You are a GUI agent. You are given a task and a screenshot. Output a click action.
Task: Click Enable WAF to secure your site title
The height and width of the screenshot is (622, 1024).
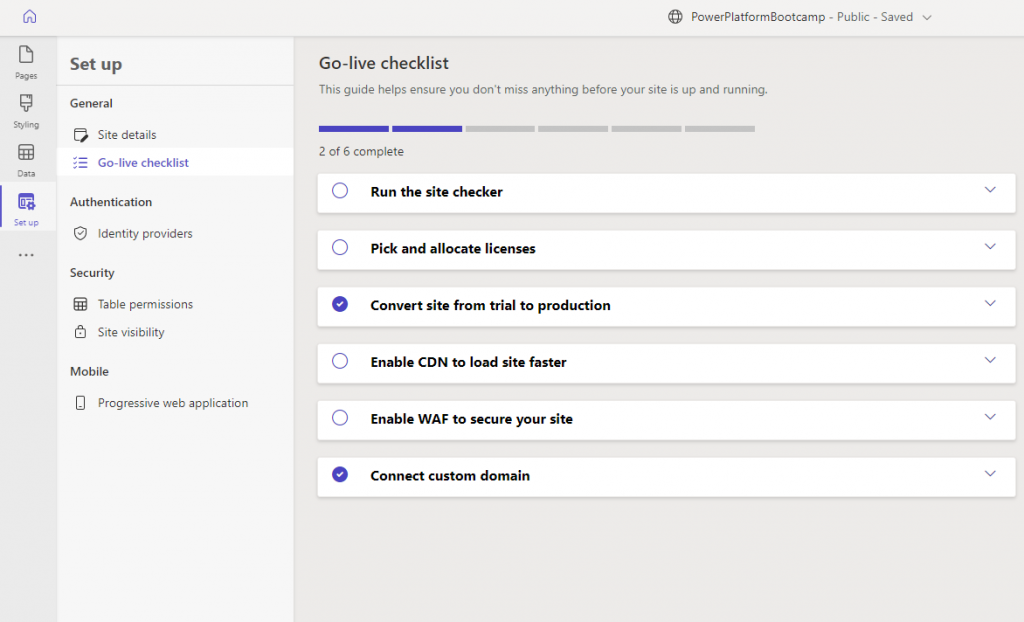point(472,419)
